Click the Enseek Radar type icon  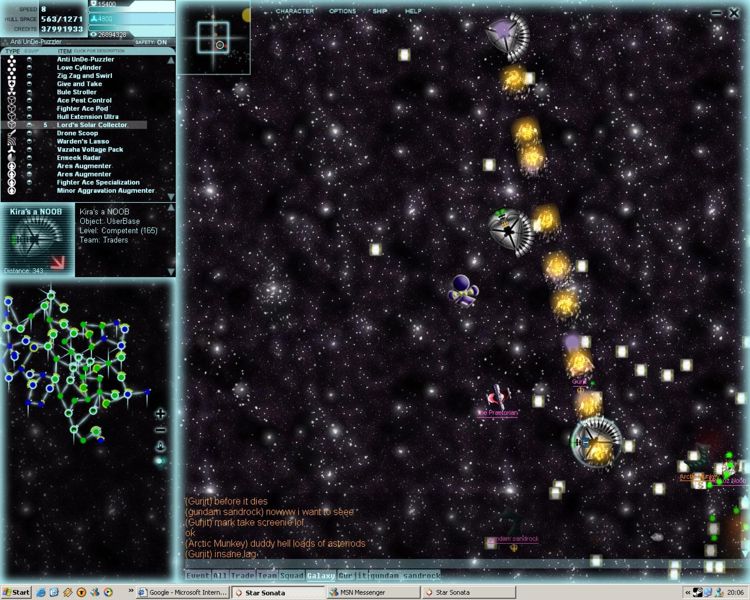click(x=11, y=158)
